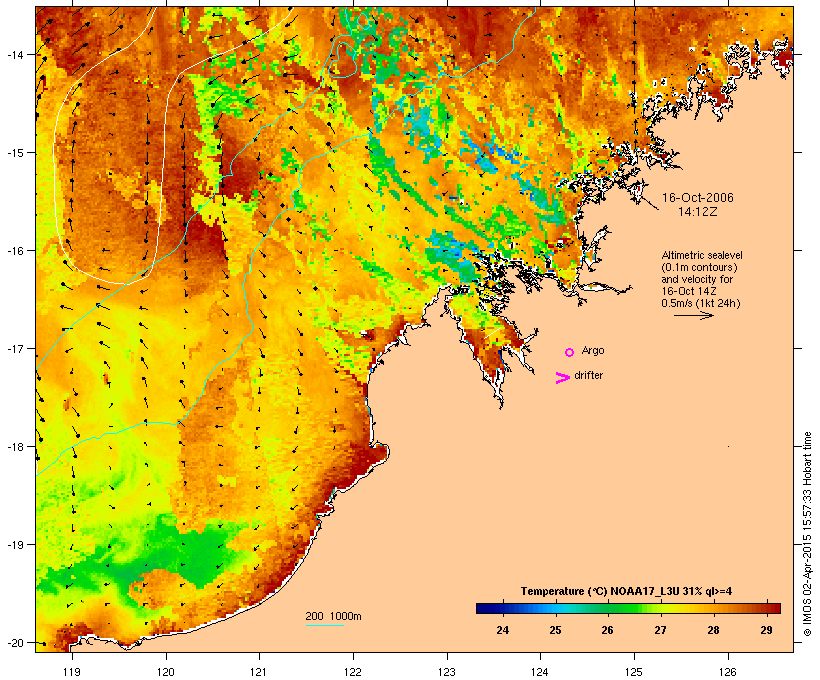Screen dimensions: 820x680
Task: Click the vertical IMOS copyright timestamp text
Action: pos(807,534)
